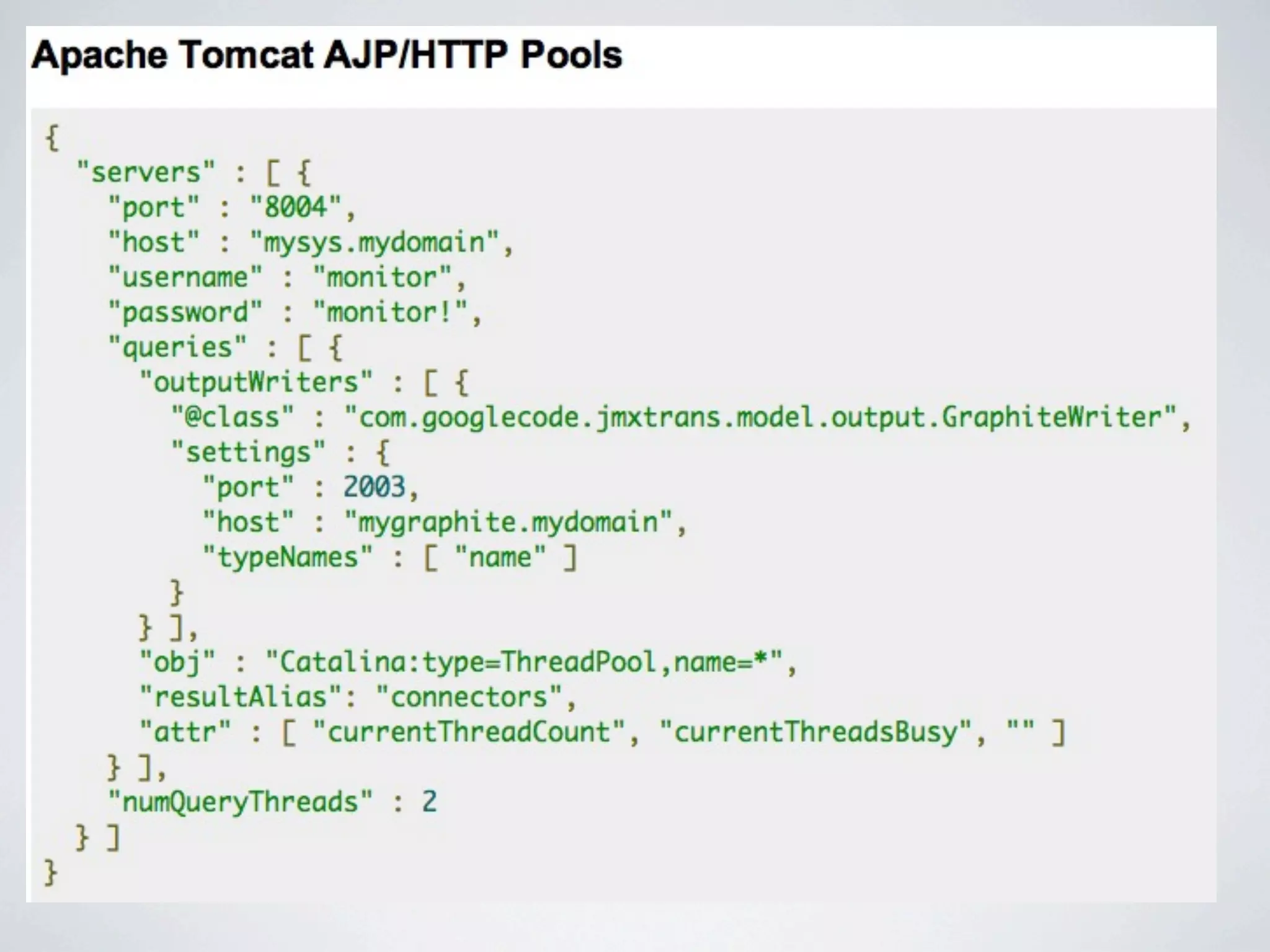Click the "8004" port value
The height and width of the screenshot is (952, 1270).
pos(295,207)
